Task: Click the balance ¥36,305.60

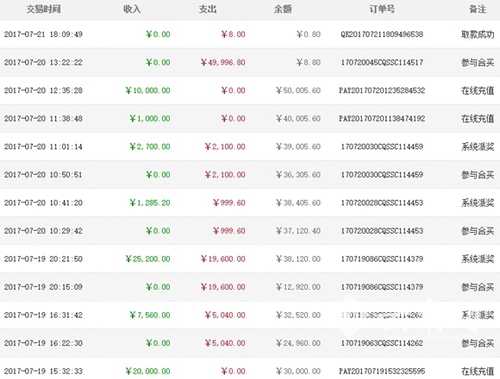Action: 298,175
